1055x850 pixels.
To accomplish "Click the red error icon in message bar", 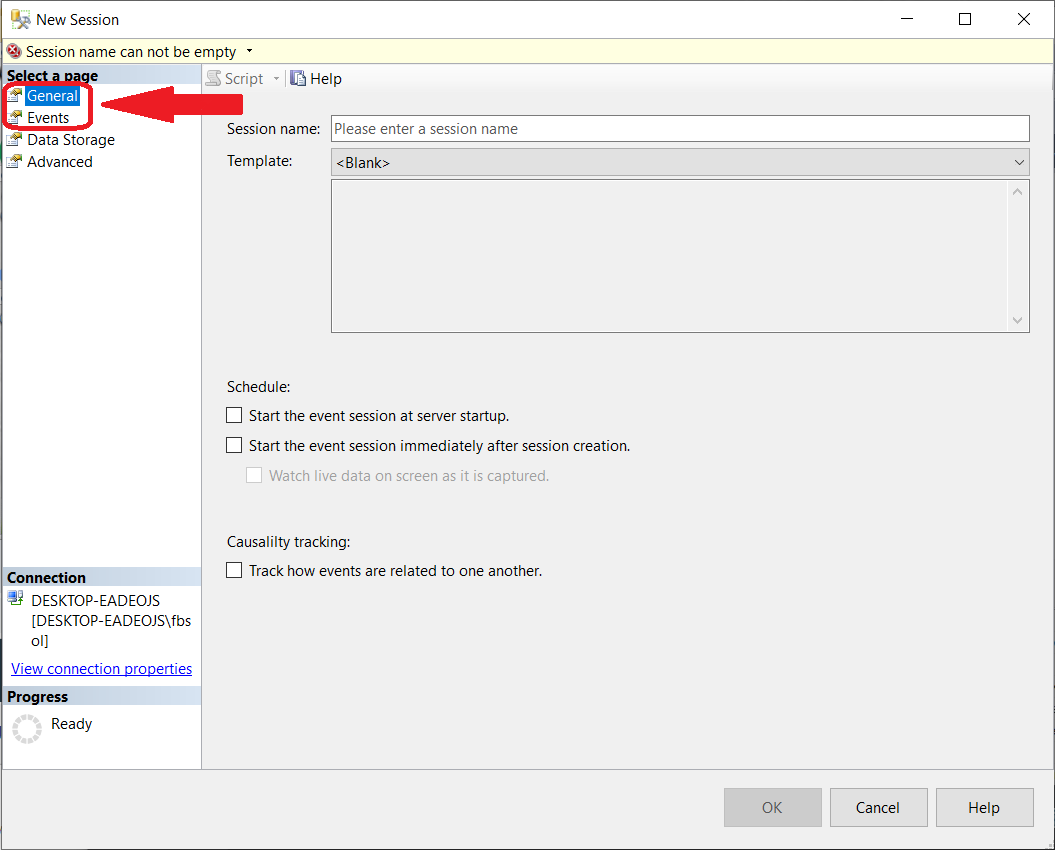I will tap(13, 51).
